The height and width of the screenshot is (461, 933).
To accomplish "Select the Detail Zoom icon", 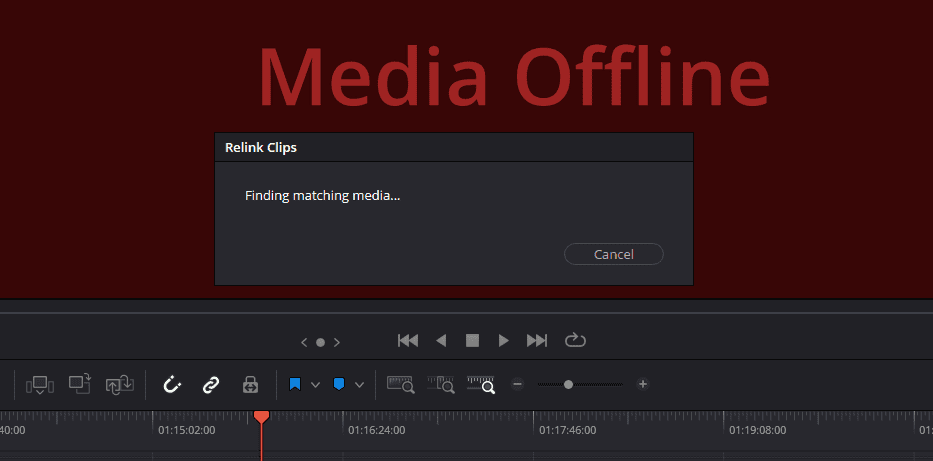I will pos(440,384).
